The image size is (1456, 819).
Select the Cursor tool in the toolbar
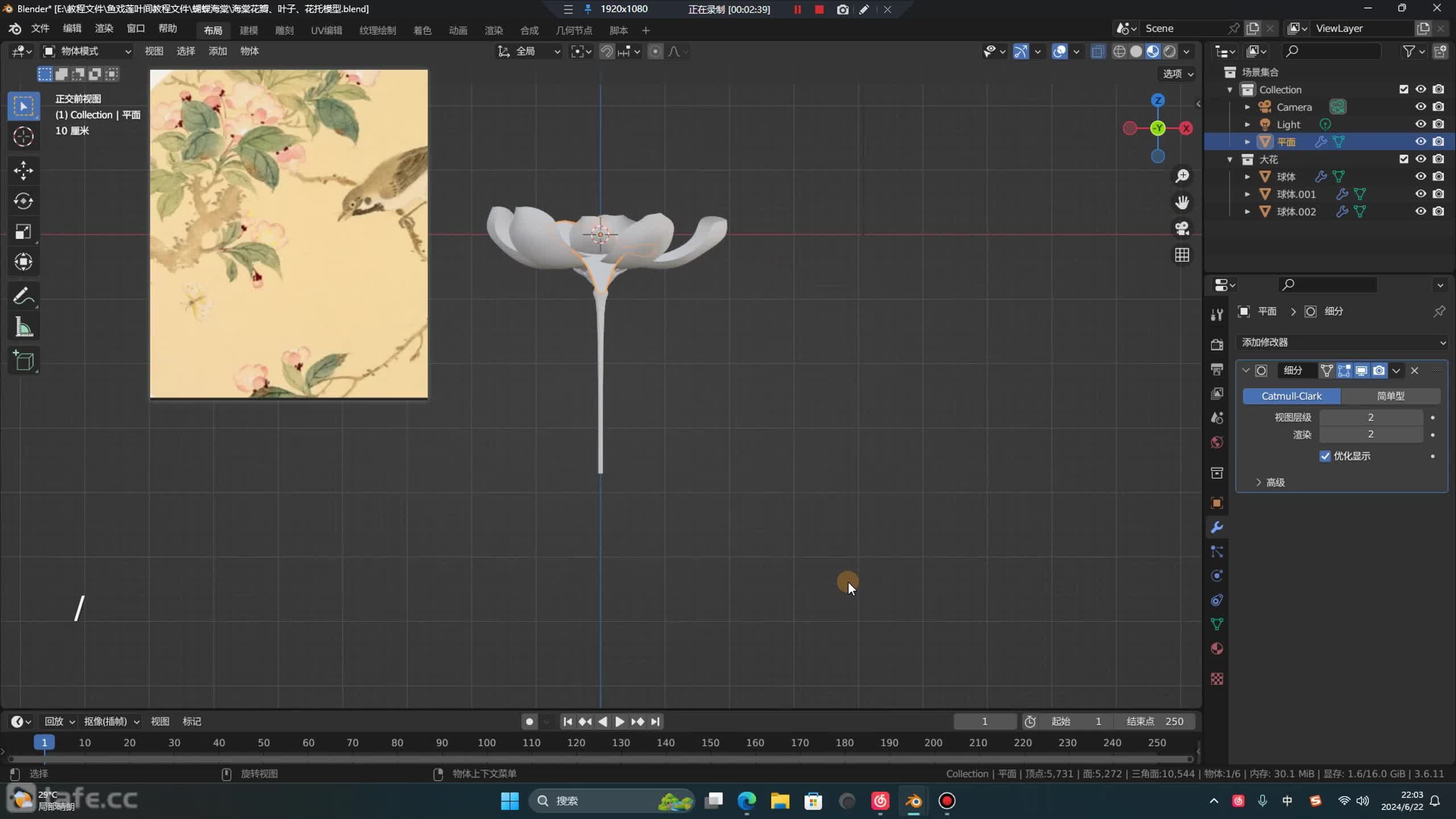click(x=23, y=136)
